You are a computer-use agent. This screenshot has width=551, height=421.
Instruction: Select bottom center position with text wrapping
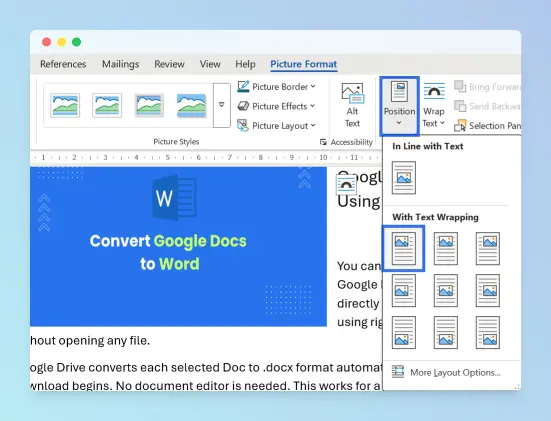tap(446, 332)
